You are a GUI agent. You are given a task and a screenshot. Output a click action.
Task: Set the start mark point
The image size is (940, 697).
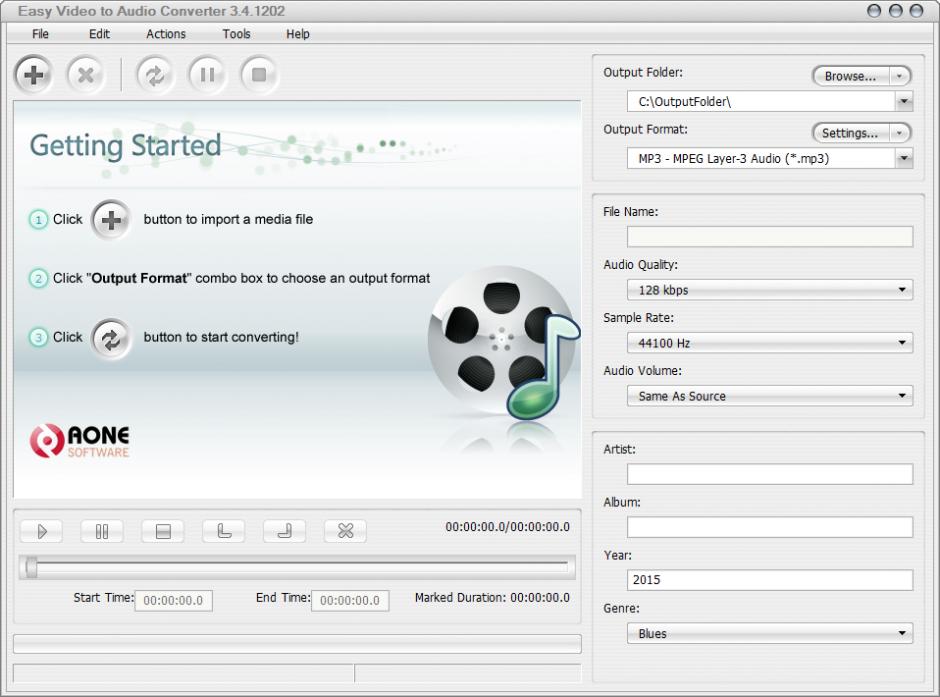coord(224,531)
